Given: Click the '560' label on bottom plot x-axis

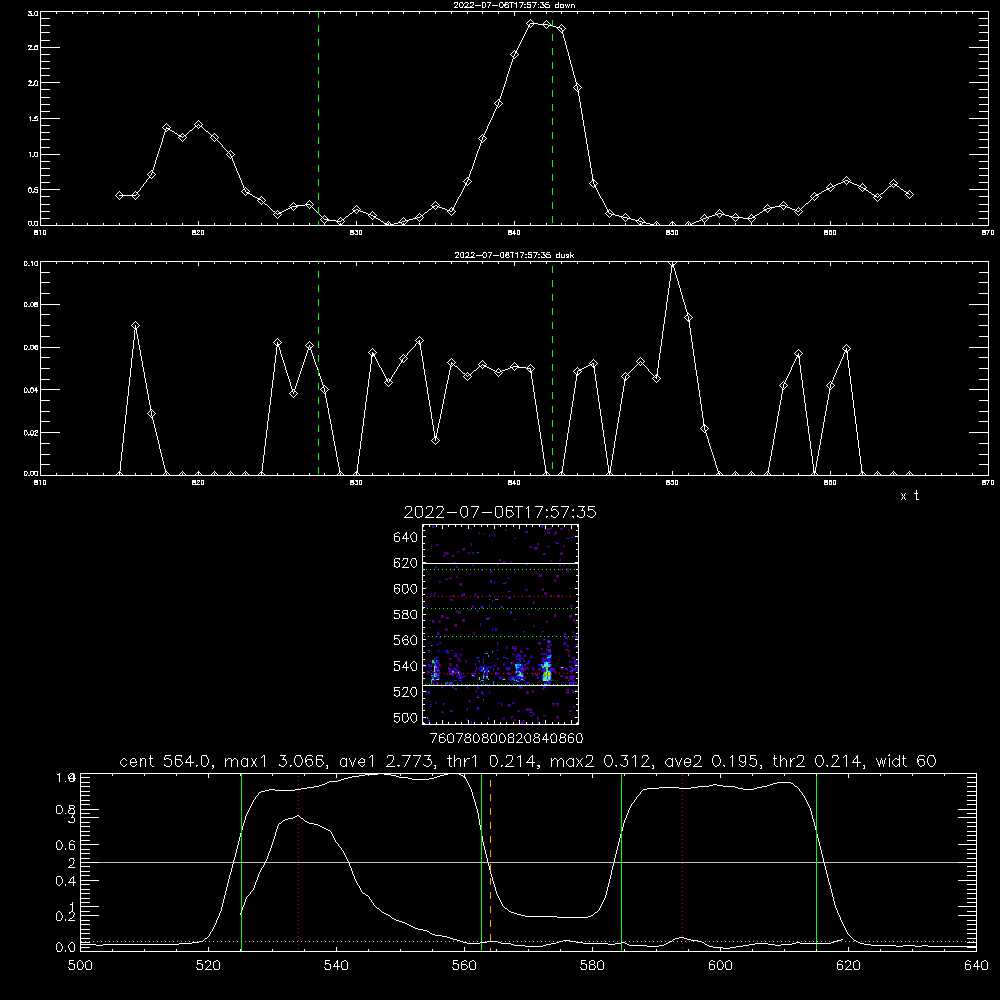Looking at the screenshot, I should click(x=464, y=966).
